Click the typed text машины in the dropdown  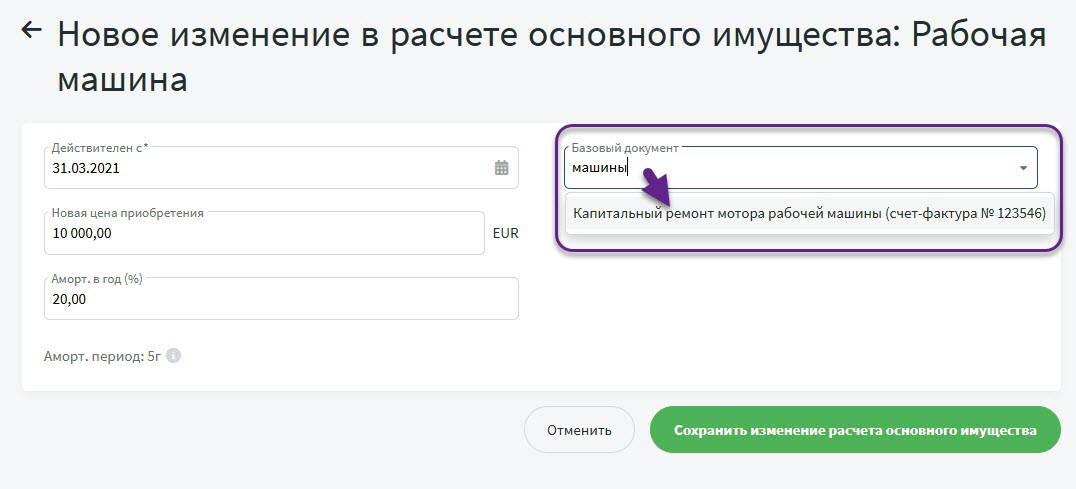coord(598,169)
